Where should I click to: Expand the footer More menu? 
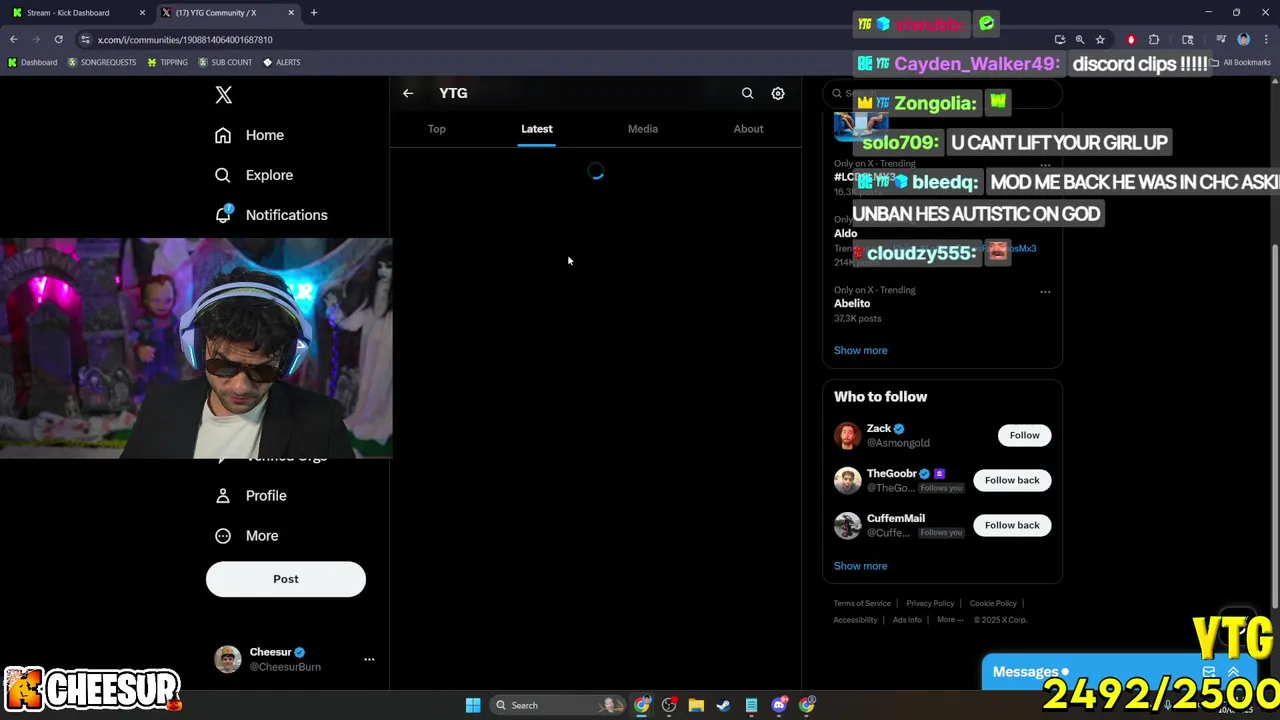point(950,620)
